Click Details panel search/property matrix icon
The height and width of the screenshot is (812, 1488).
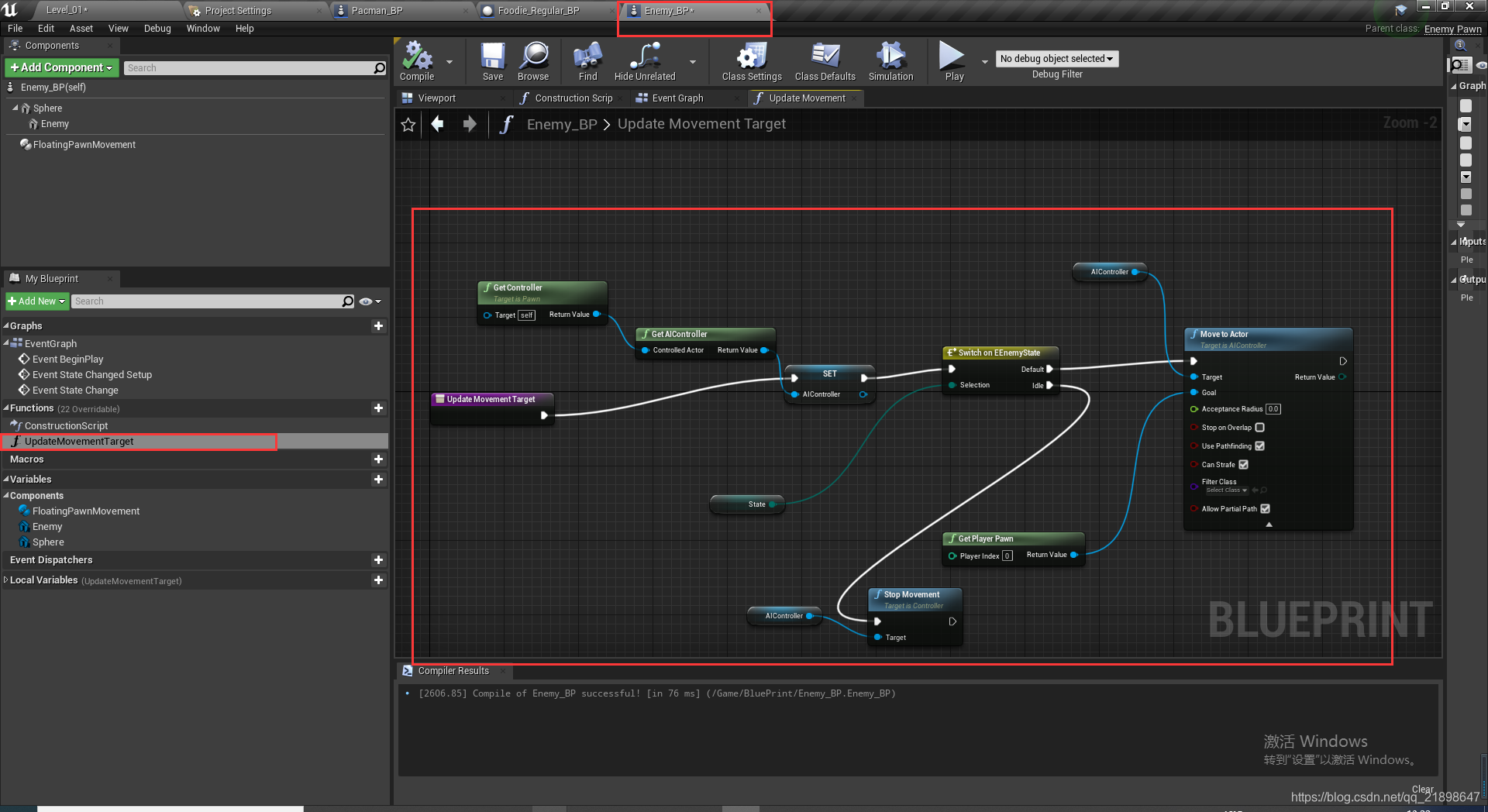click(1460, 65)
